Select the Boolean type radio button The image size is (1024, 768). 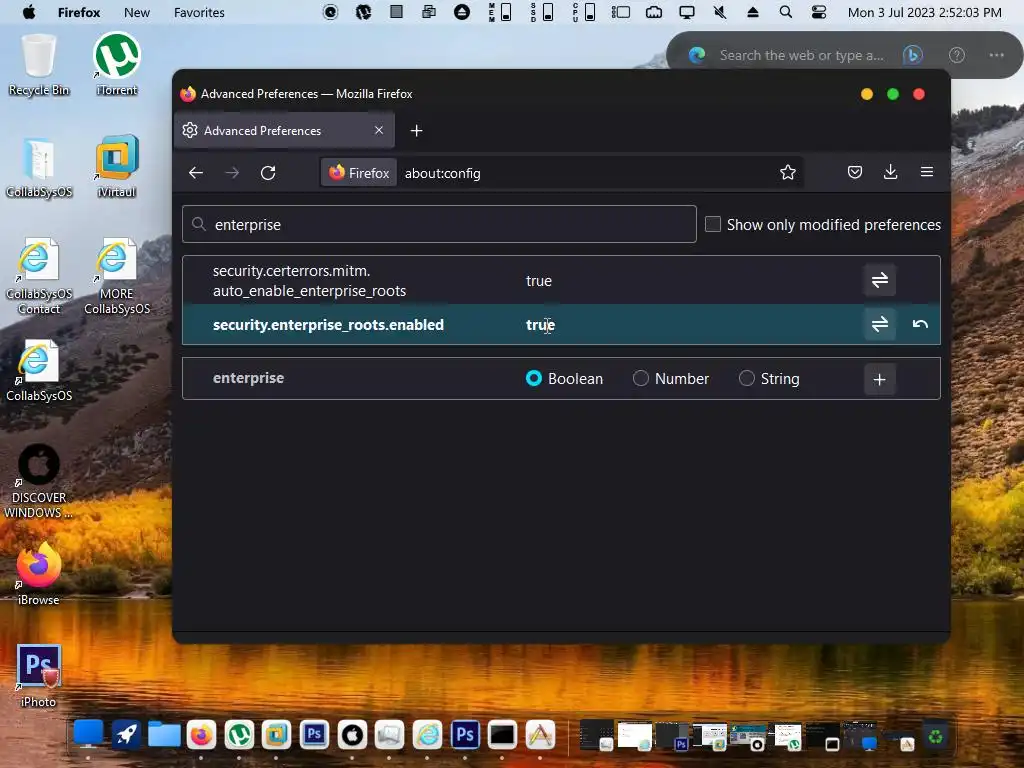[534, 378]
